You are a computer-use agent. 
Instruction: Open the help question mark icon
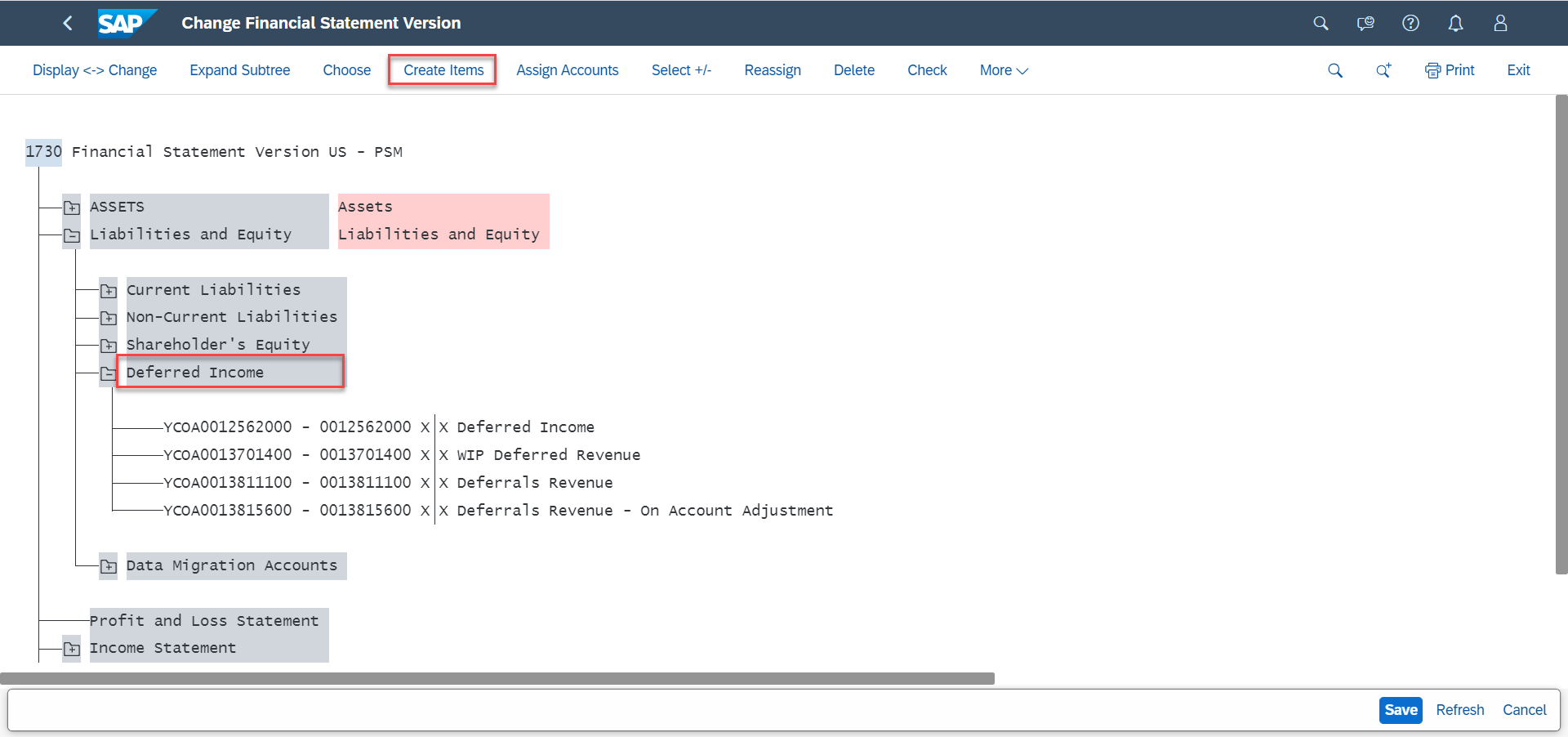tap(1410, 23)
